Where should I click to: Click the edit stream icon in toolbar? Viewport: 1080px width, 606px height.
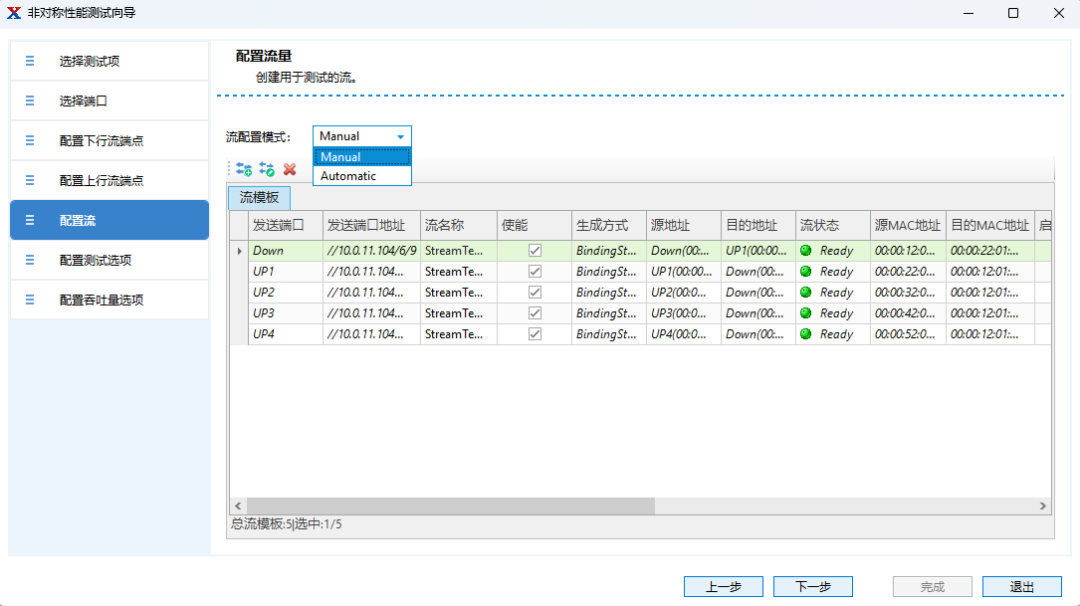pos(267,170)
